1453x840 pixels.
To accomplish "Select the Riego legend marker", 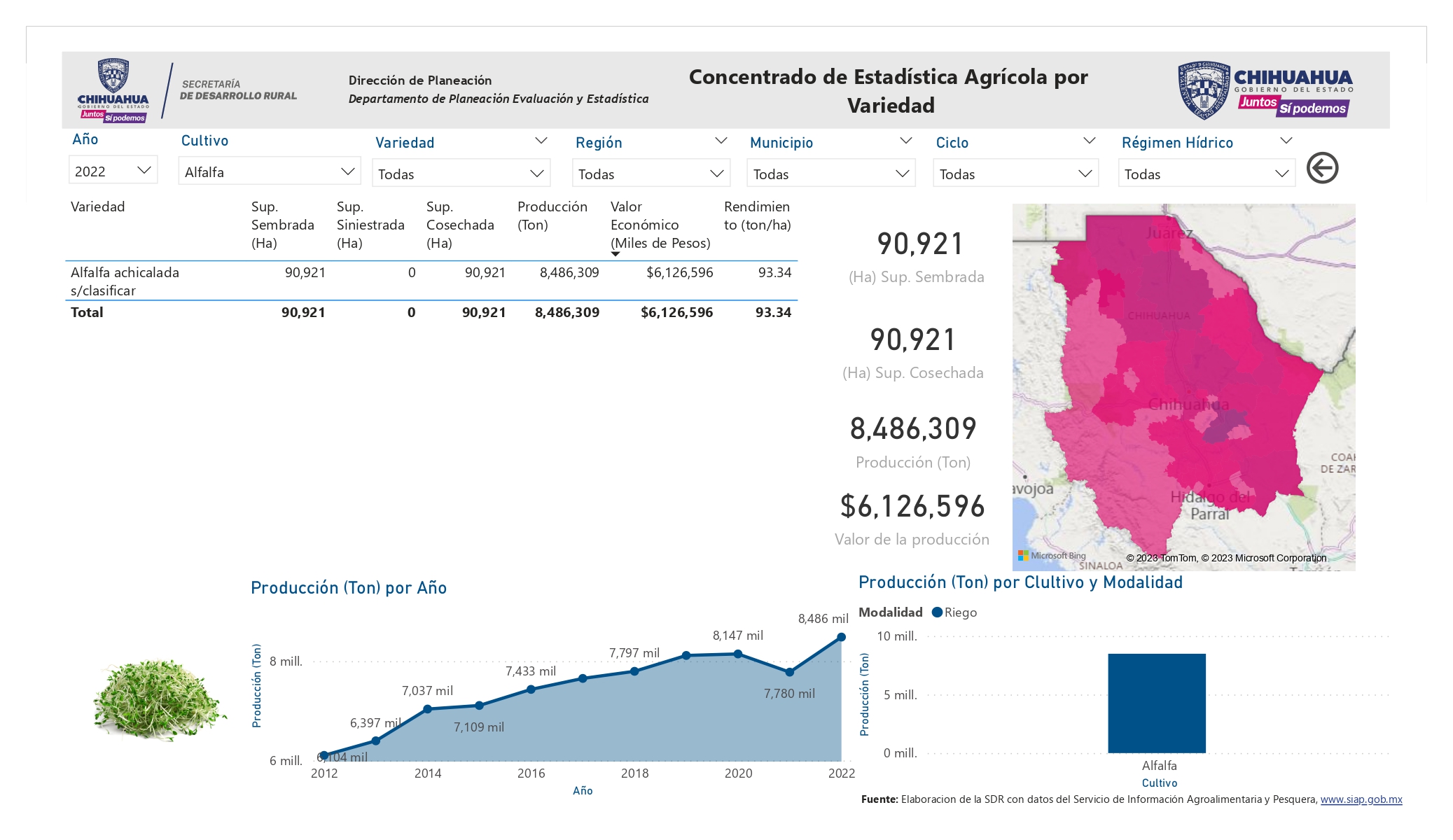I will [x=937, y=612].
